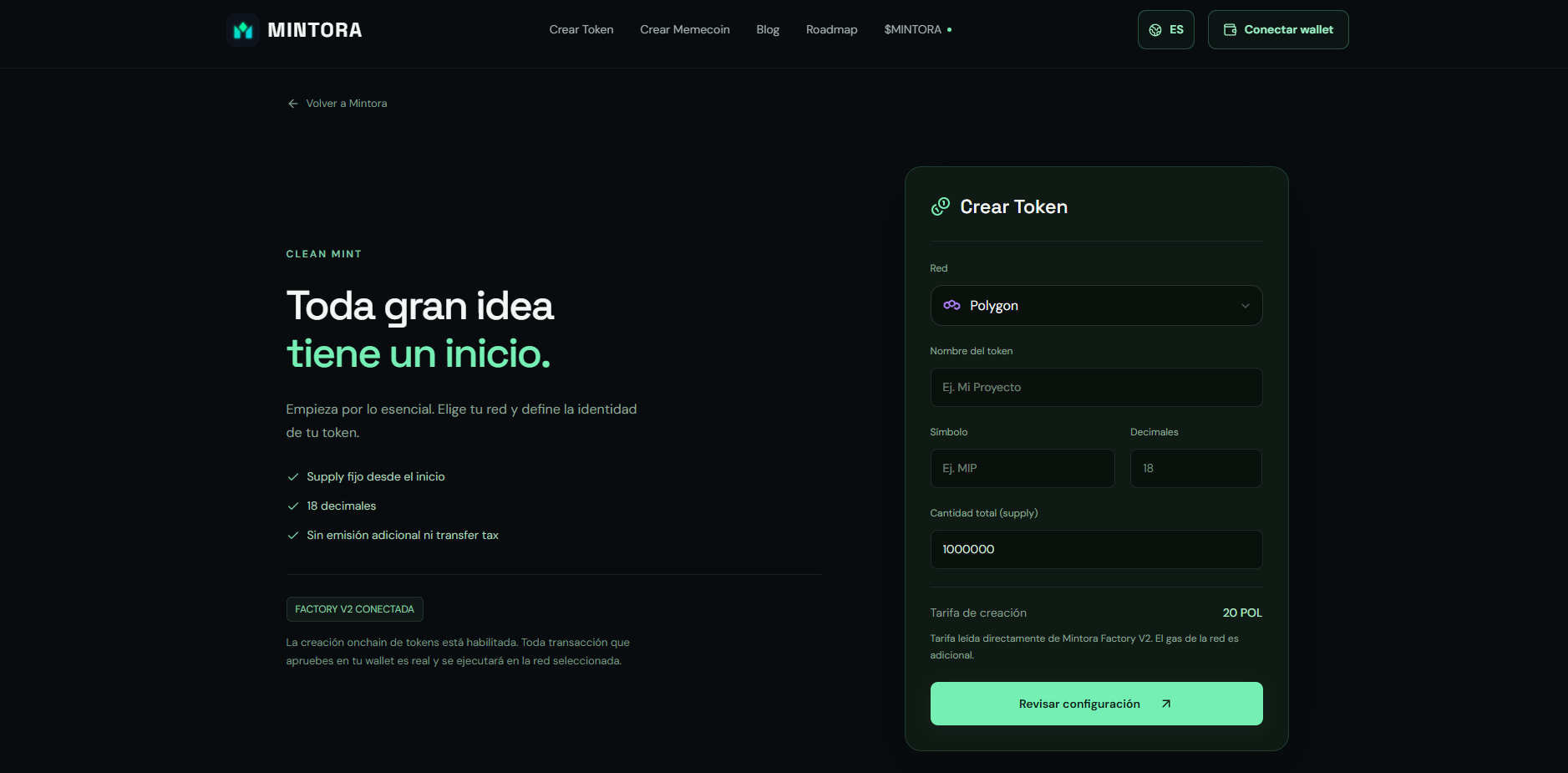
Task: Click the Tarifa de creación label
Action: click(978, 613)
